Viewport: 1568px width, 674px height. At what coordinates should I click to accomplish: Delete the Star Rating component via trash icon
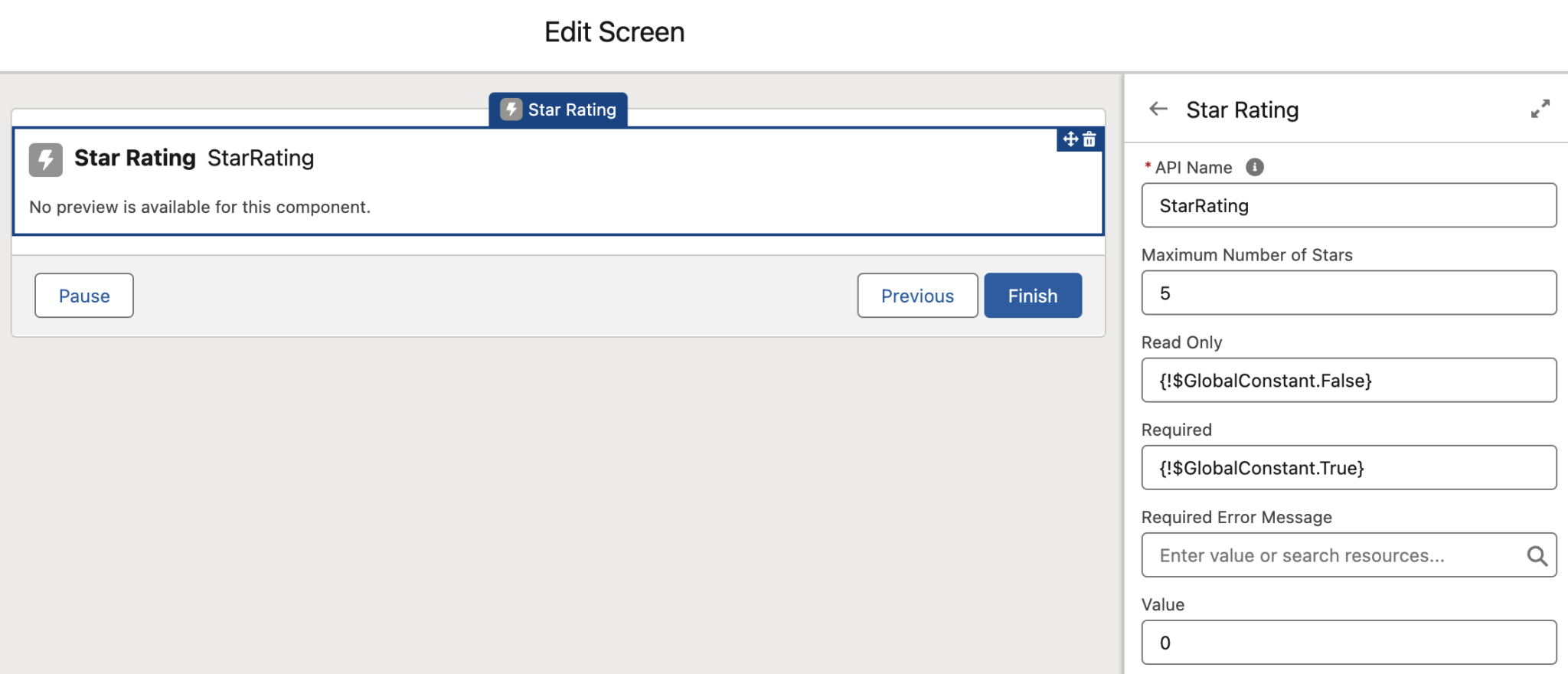point(1089,139)
